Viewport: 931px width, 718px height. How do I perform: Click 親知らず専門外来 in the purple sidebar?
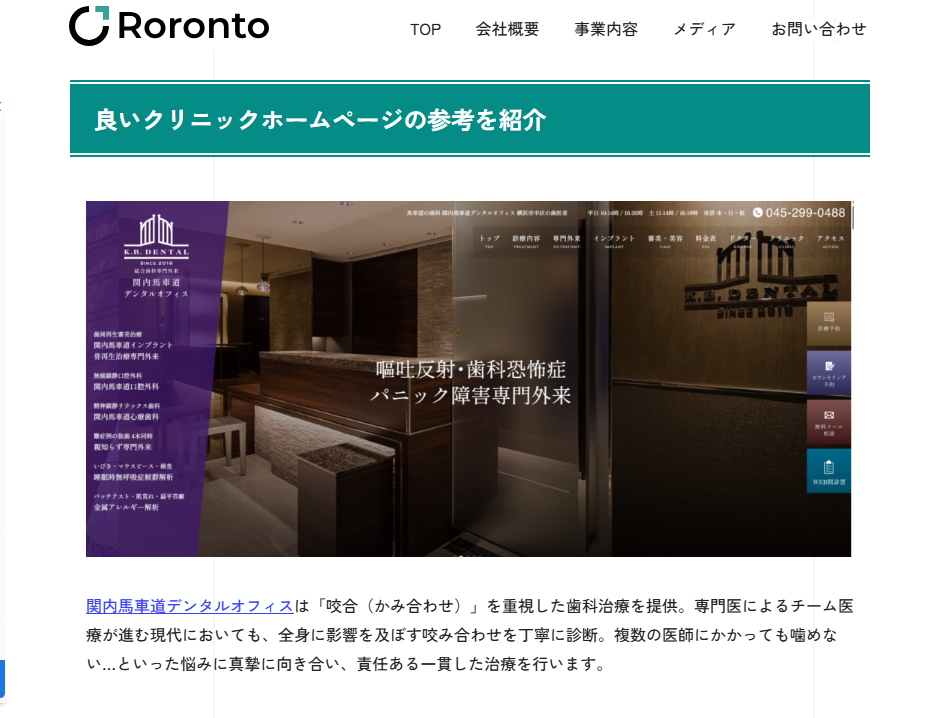click(123, 447)
